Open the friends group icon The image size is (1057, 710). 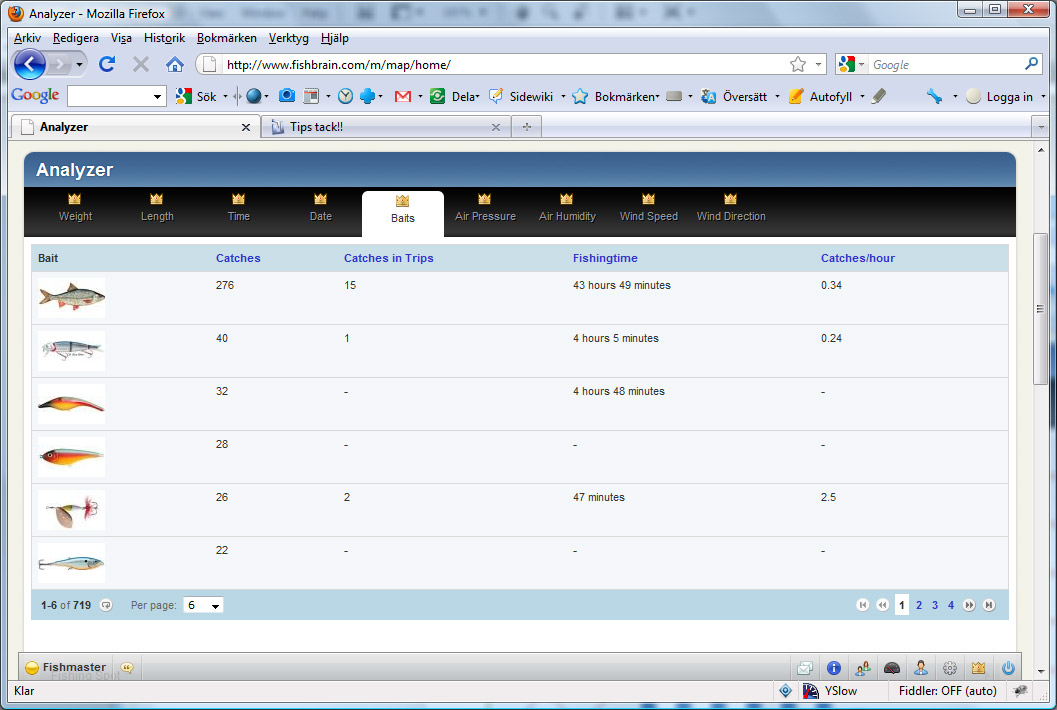[862, 668]
